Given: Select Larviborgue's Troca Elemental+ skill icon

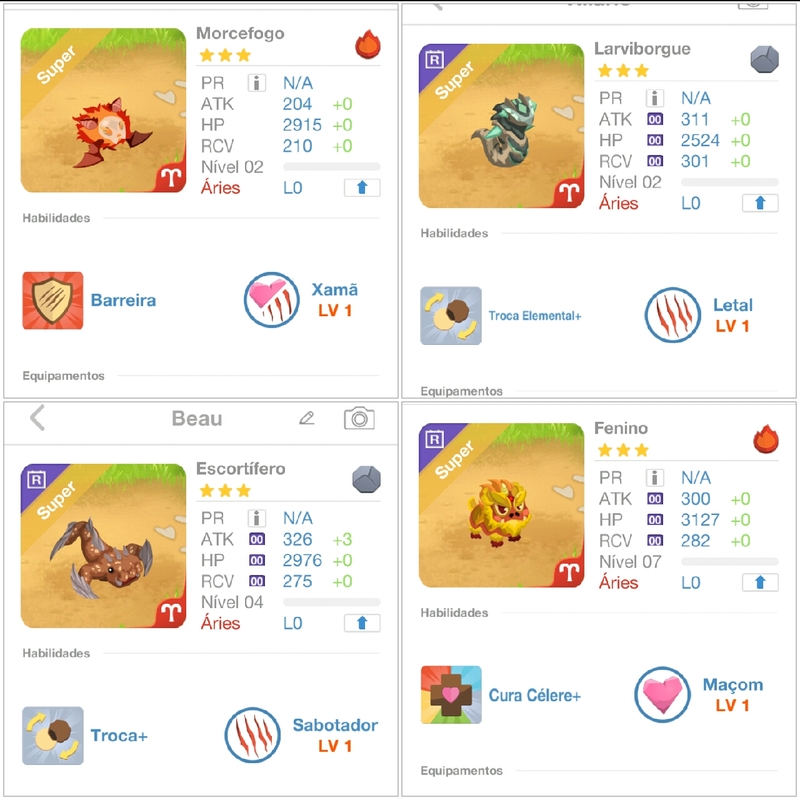Looking at the screenshot, I should 451,316.
